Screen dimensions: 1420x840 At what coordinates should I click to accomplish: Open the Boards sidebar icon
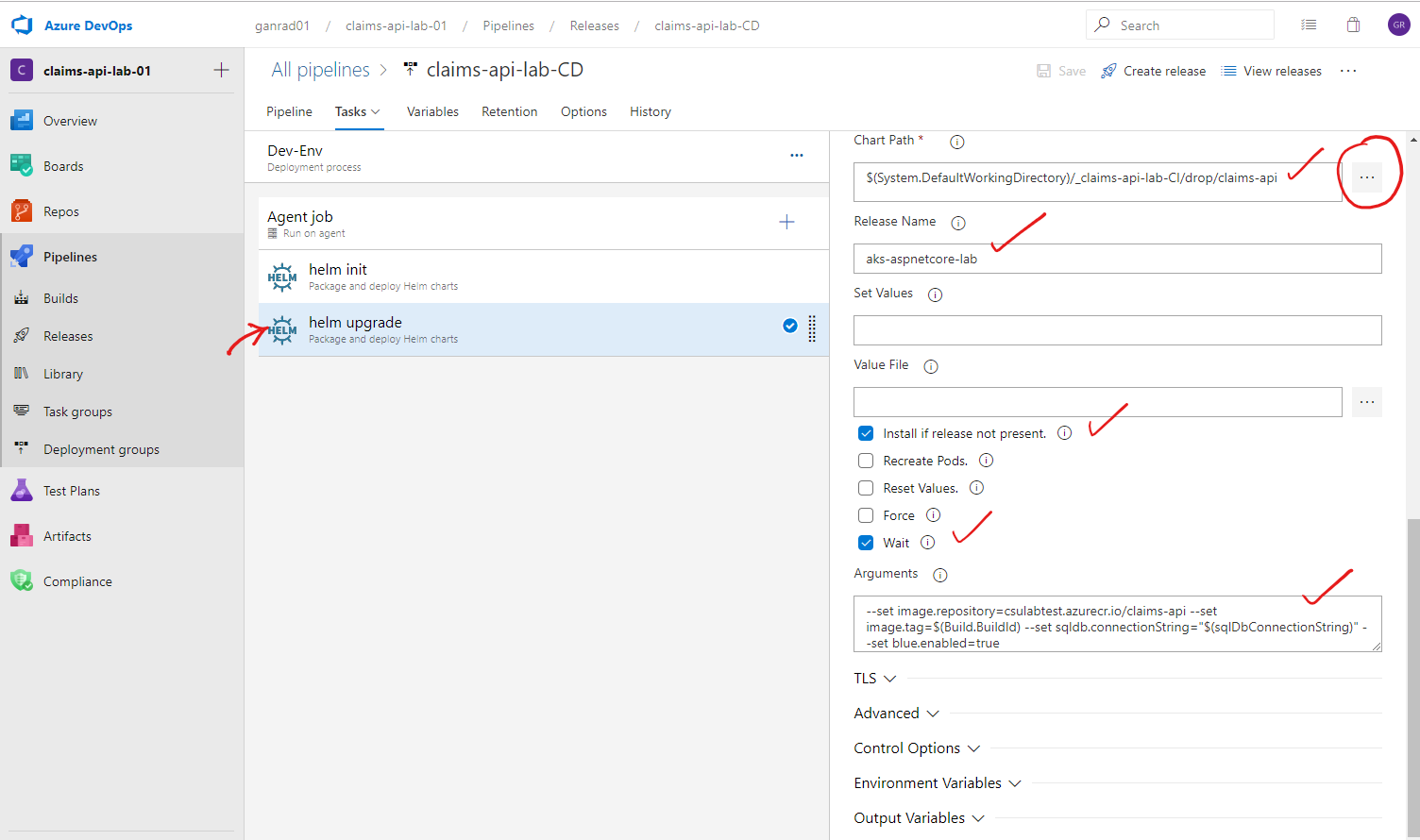pyautogui.click(x=22, y=166)
